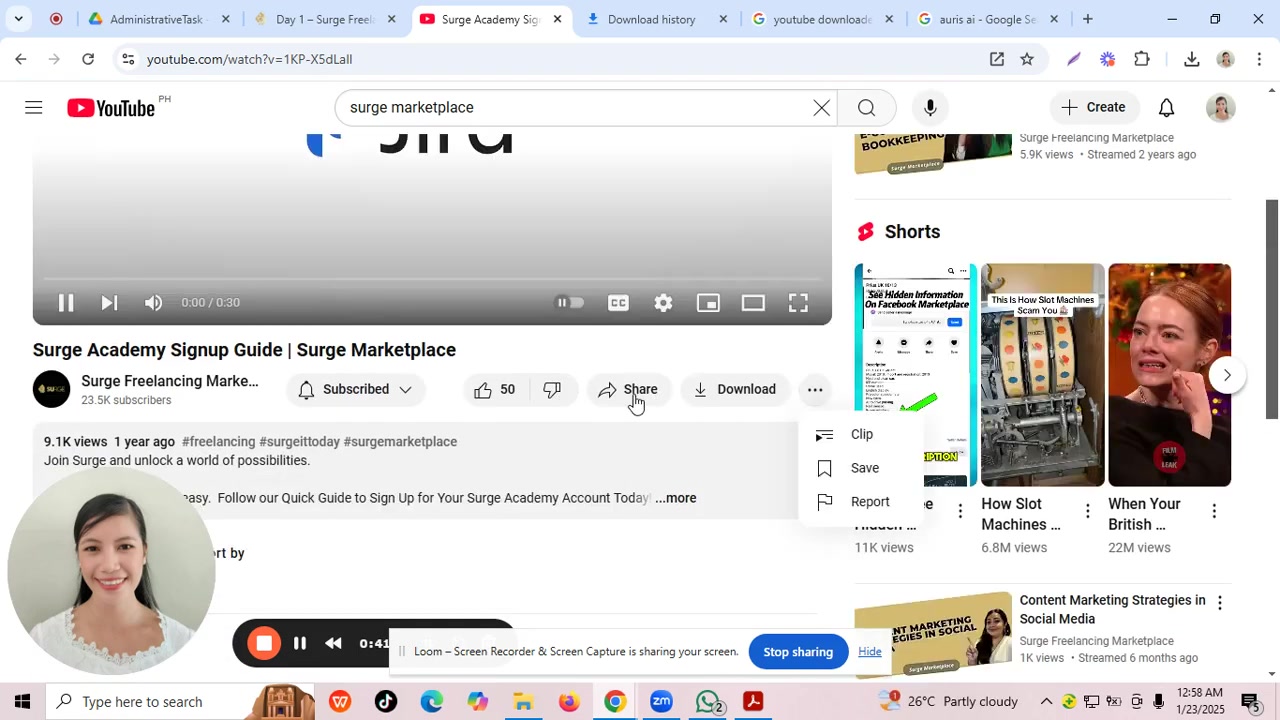Clear the search box with the X icon
Viewport: 1280px width, 720px height.
click(x=821, y=108)
